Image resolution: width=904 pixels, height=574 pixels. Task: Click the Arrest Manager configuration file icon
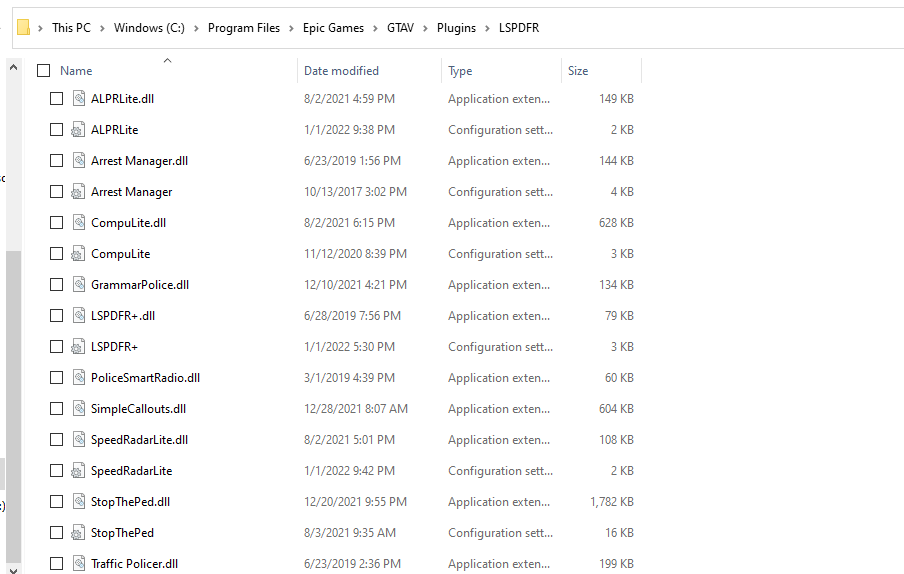pyautogui.click(x=78, y=192)
